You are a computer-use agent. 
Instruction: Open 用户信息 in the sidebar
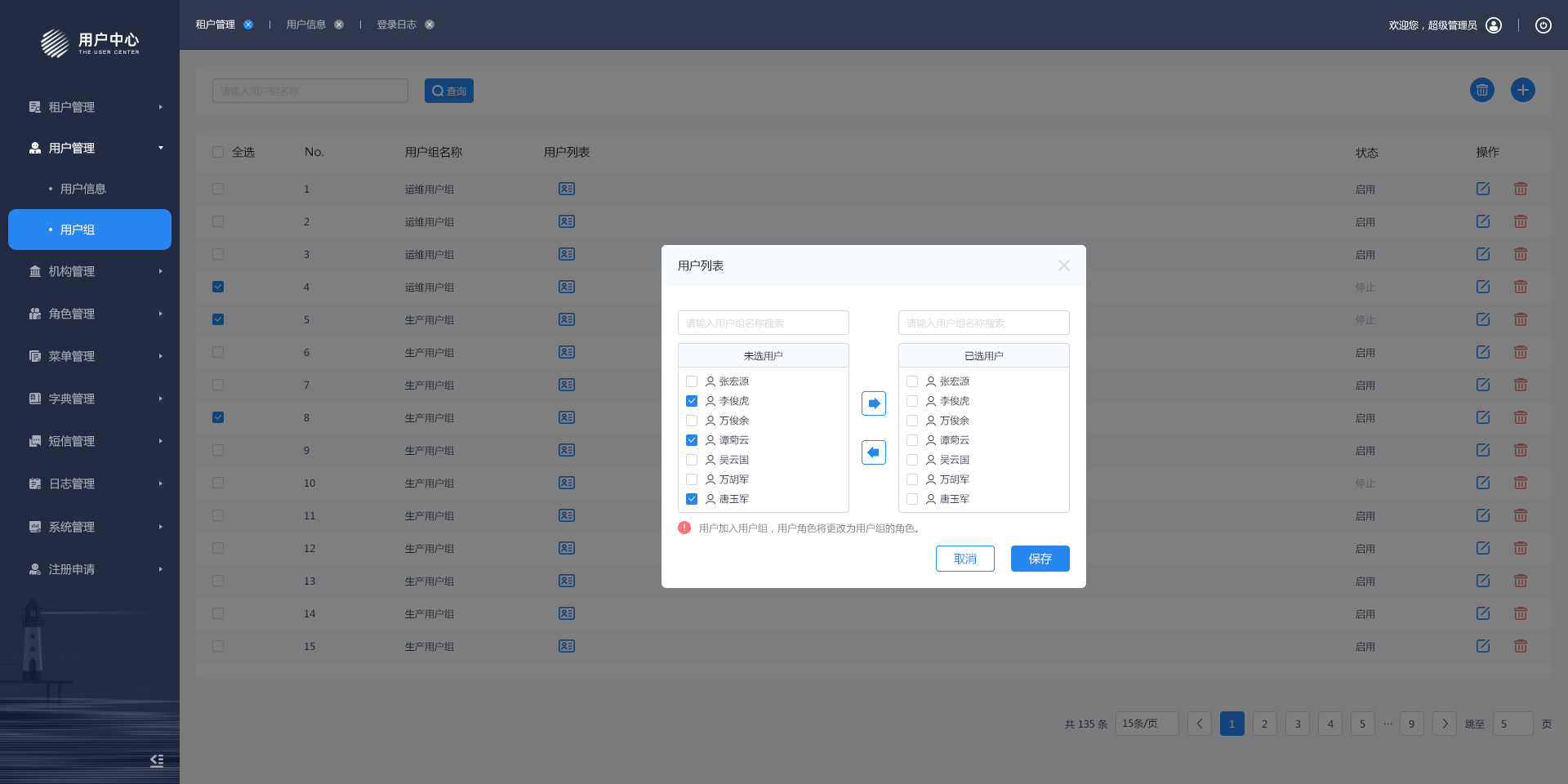83,189
